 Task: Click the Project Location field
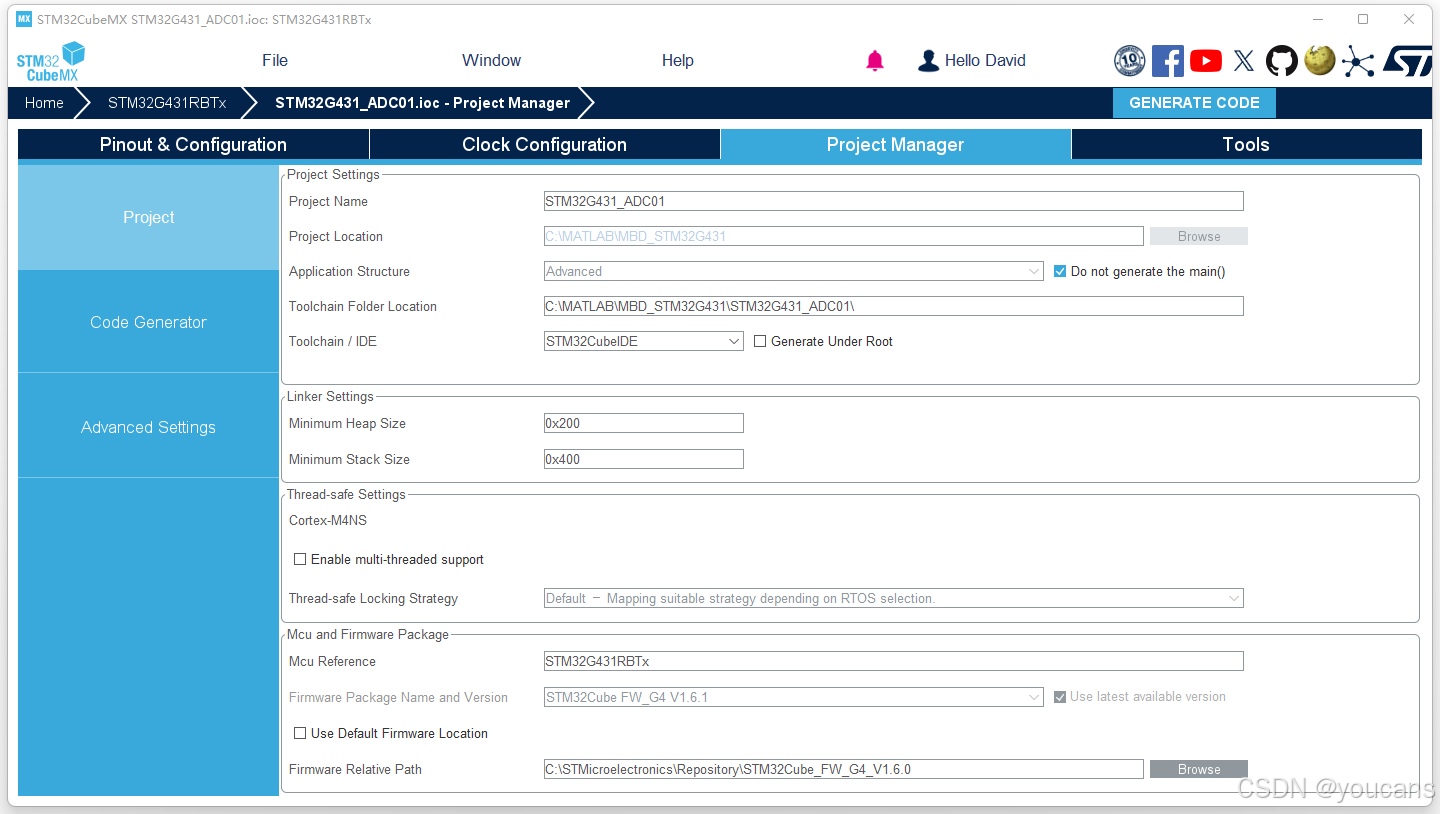844,236
